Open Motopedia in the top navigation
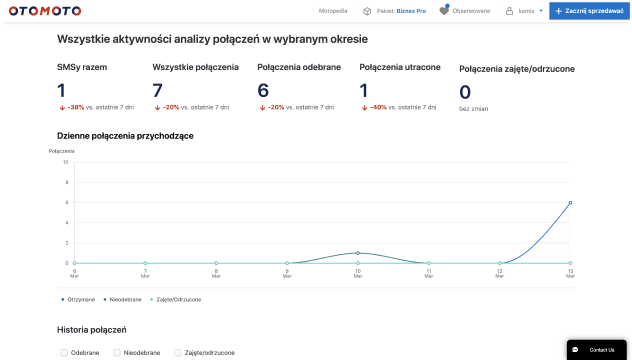The height and width of the screenshot is (360, 632). (x=333, y=11)
